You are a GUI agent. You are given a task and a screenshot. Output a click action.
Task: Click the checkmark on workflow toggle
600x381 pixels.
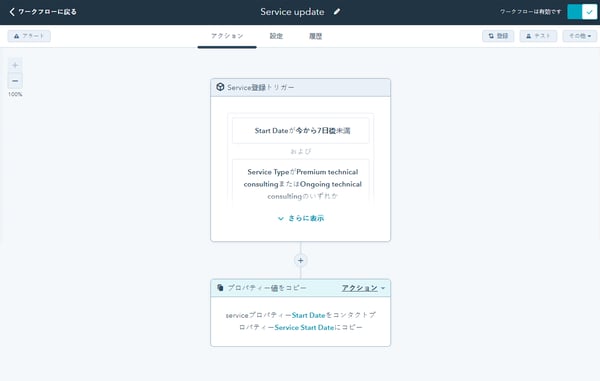(x=589, y=12)
